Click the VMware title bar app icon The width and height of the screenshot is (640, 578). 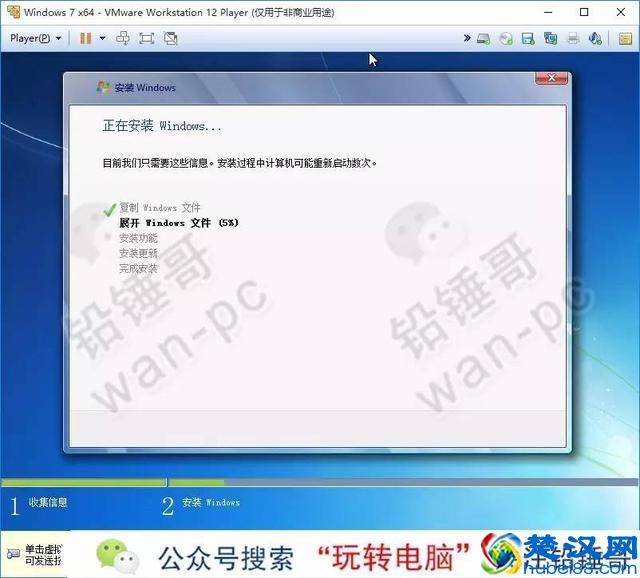13,12
